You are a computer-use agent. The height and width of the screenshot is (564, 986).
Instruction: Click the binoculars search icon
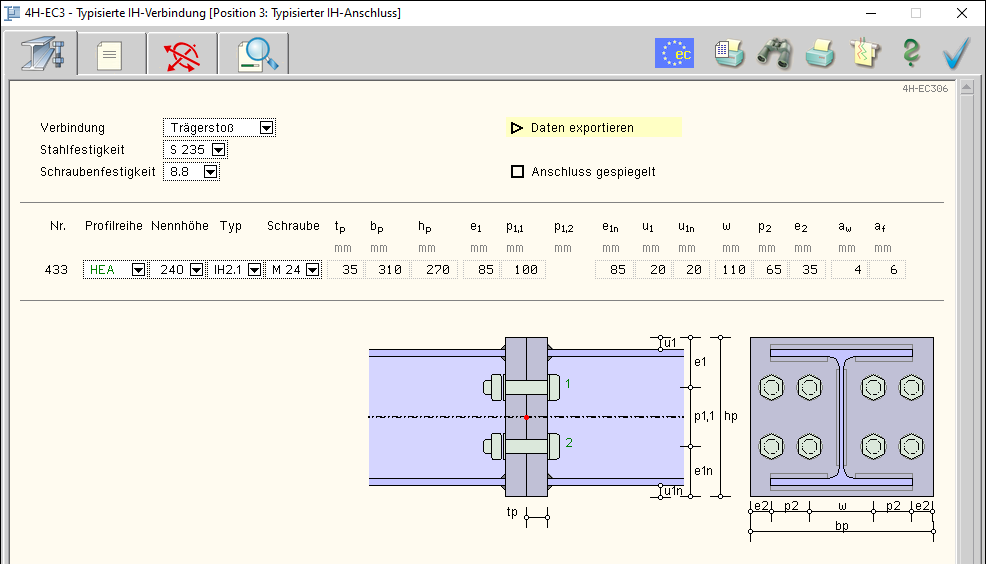775,53
